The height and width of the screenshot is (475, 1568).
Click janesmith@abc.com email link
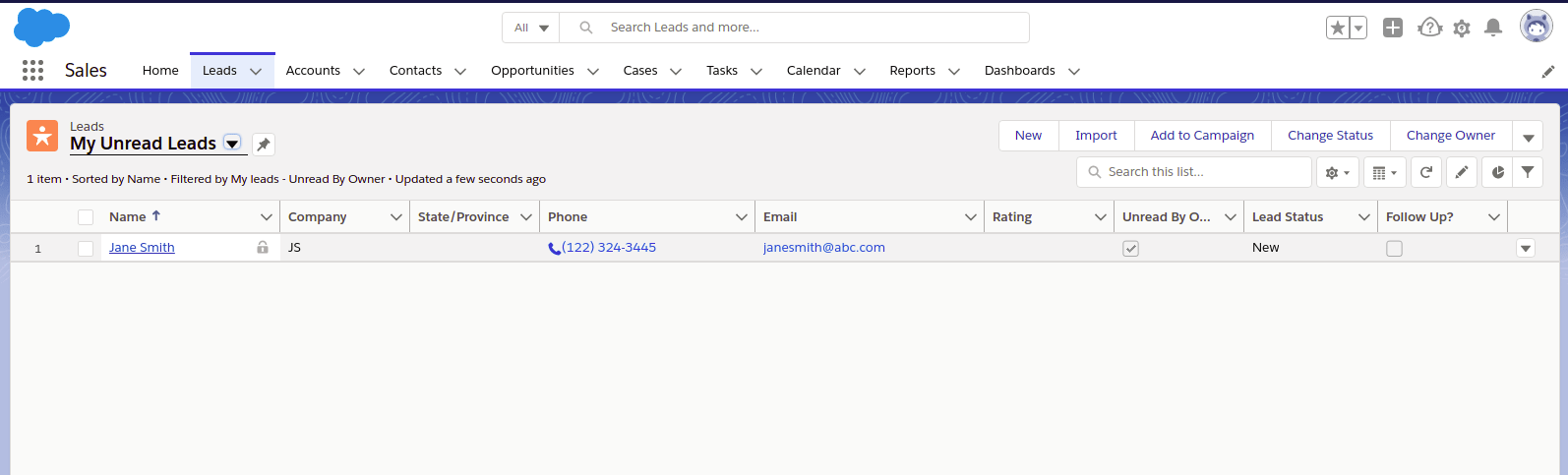[x=824, y=248]
